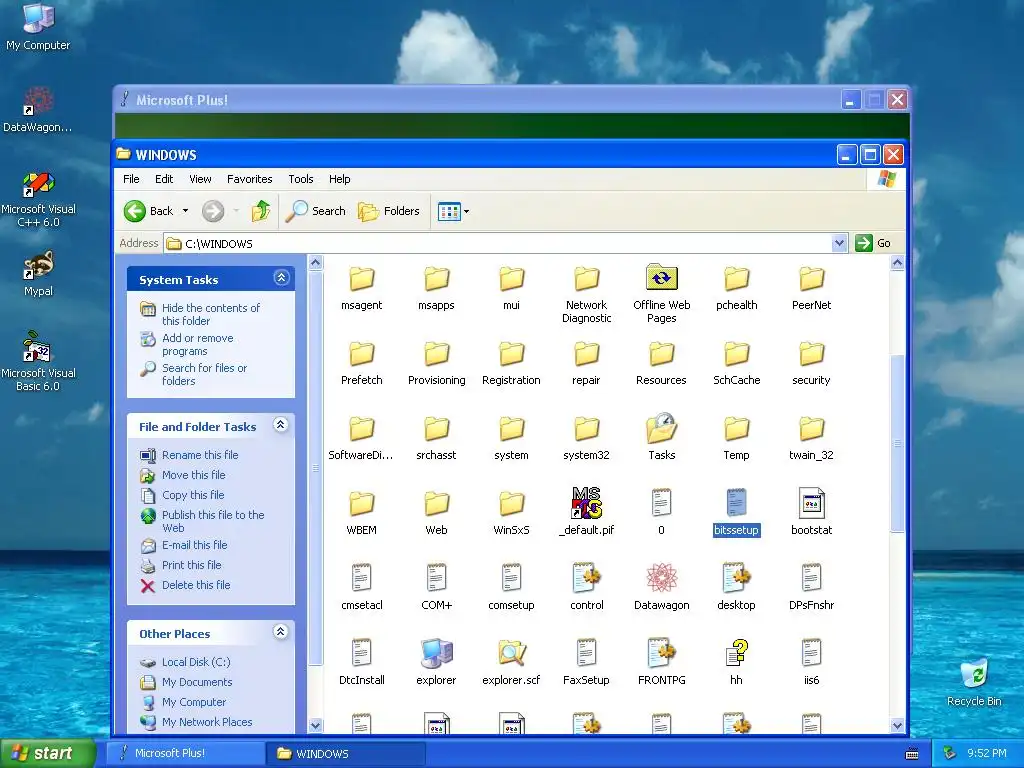1024x768 pixels.
Task: Click Print this file link
Action: pyautogui.click(x=191, y=566)
